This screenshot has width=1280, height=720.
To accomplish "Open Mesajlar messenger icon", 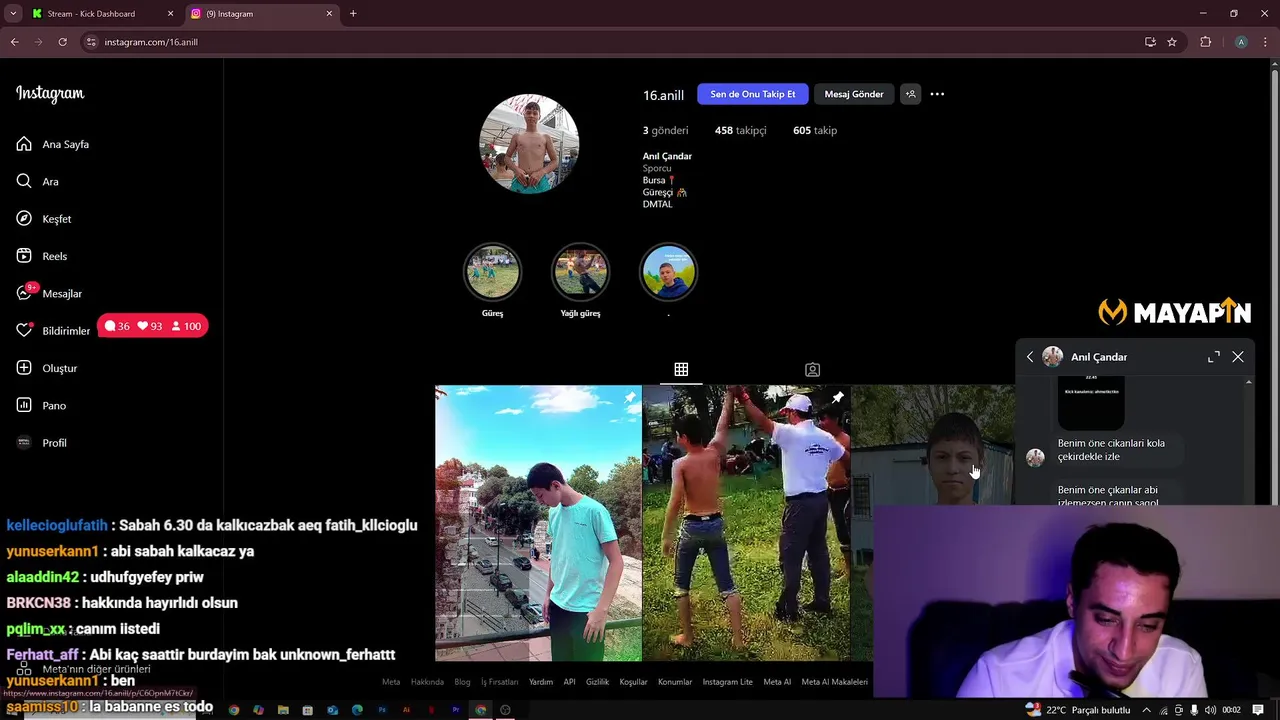I will tap(24, 293).
